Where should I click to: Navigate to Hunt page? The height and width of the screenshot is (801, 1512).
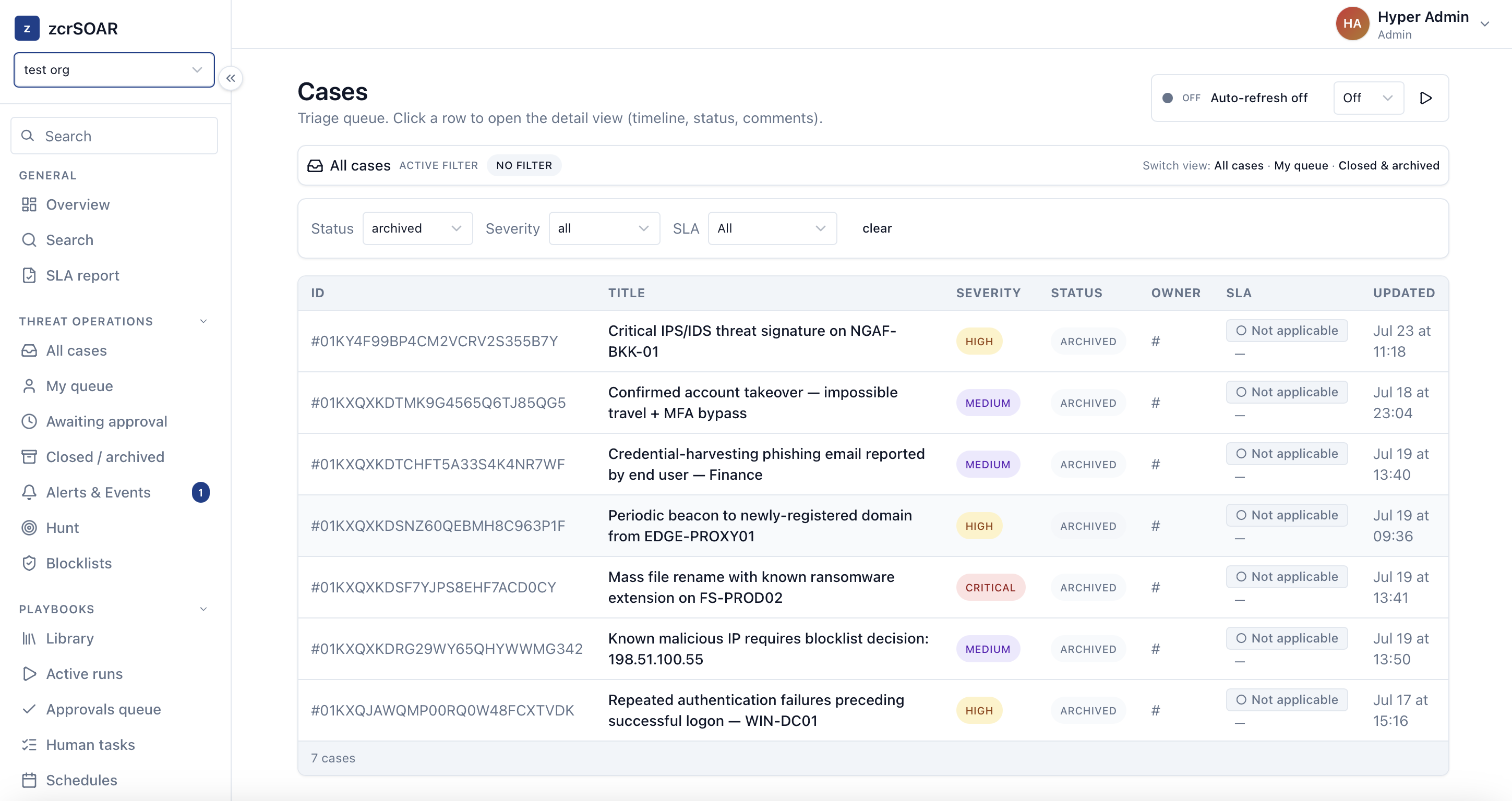pyautogui.click(x=62, y=528)
